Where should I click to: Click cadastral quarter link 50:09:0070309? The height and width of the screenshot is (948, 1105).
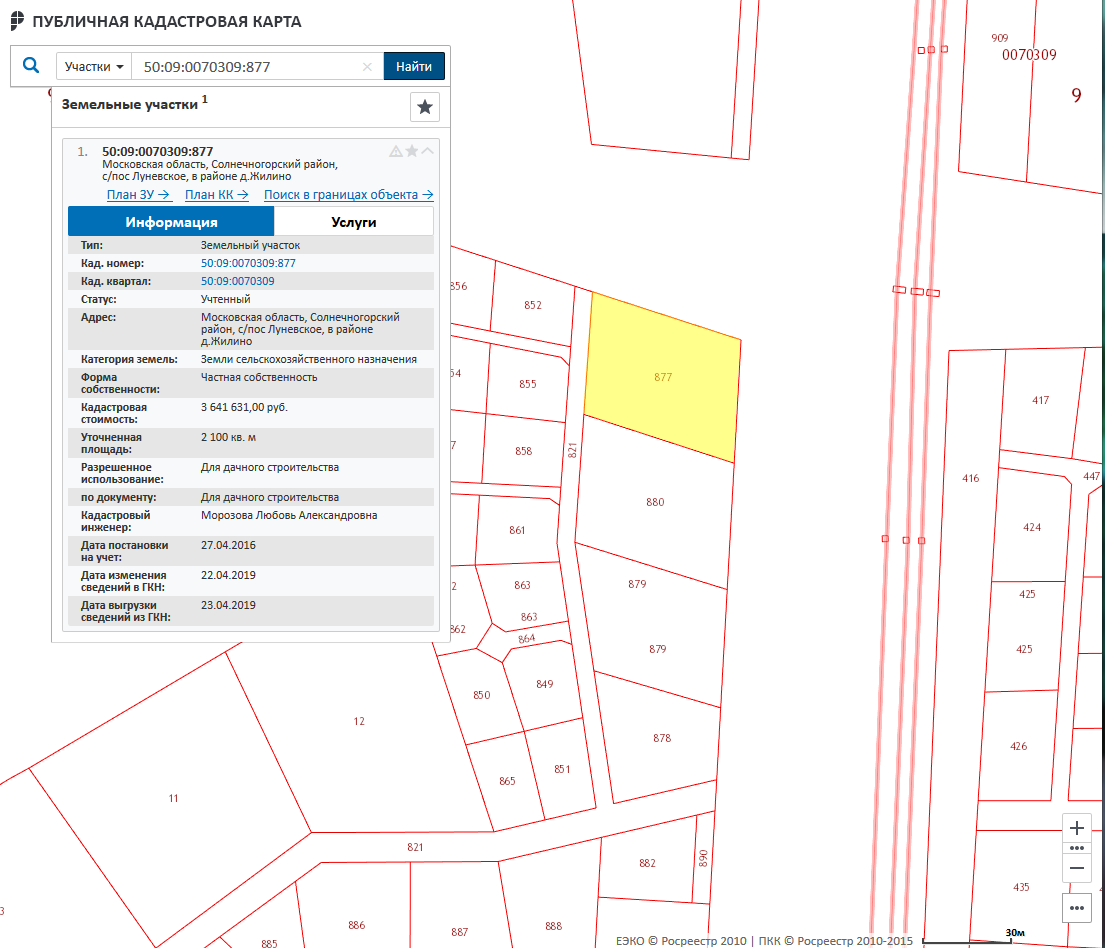point(237,281)
